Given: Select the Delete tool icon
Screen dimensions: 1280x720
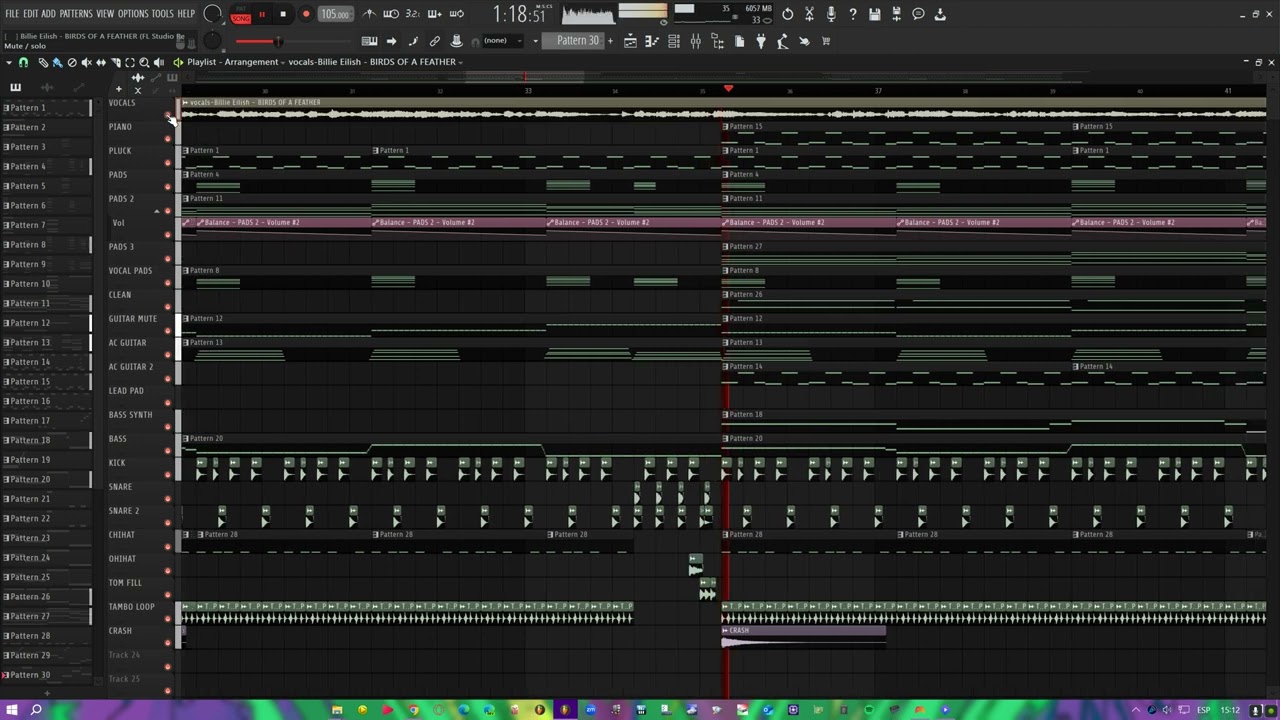Looking at the screenshot, I should [72, 62].
